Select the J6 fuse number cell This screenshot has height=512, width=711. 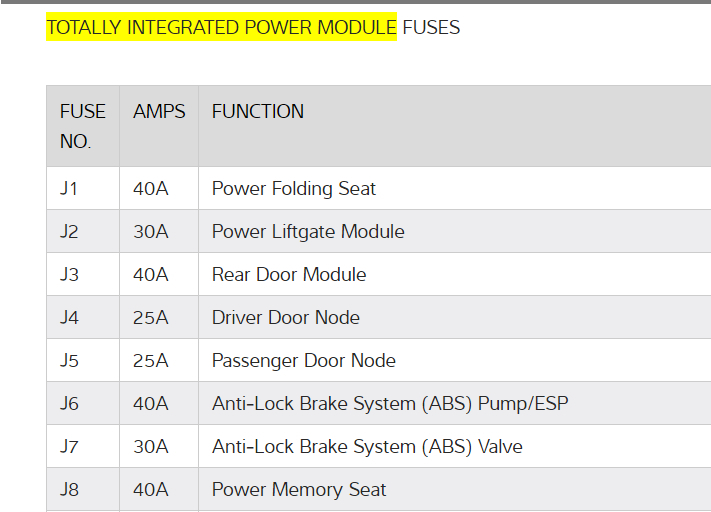[69, 403]
